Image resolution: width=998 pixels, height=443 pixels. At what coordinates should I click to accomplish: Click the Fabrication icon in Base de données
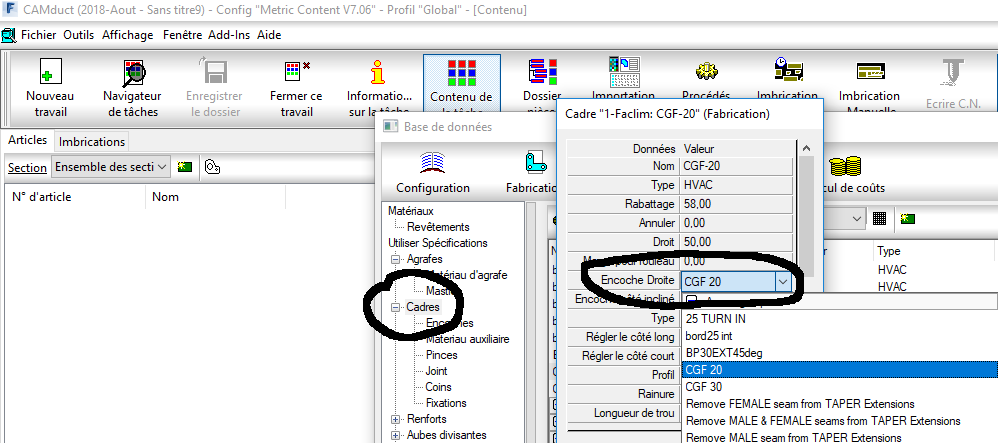536,164
